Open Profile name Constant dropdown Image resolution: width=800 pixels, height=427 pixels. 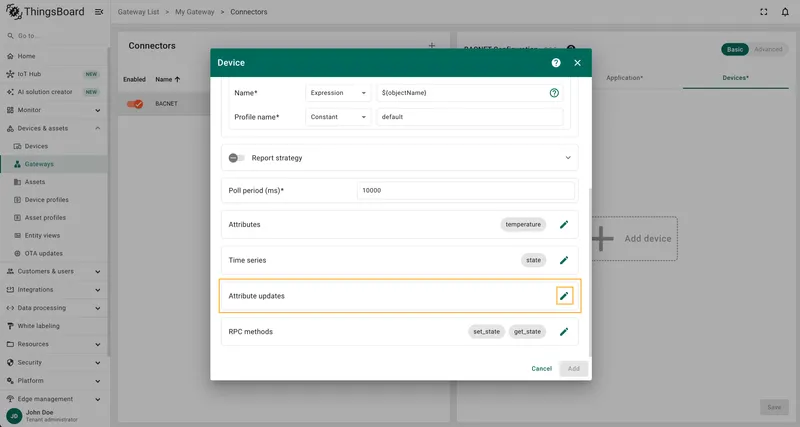click(338, 117)
